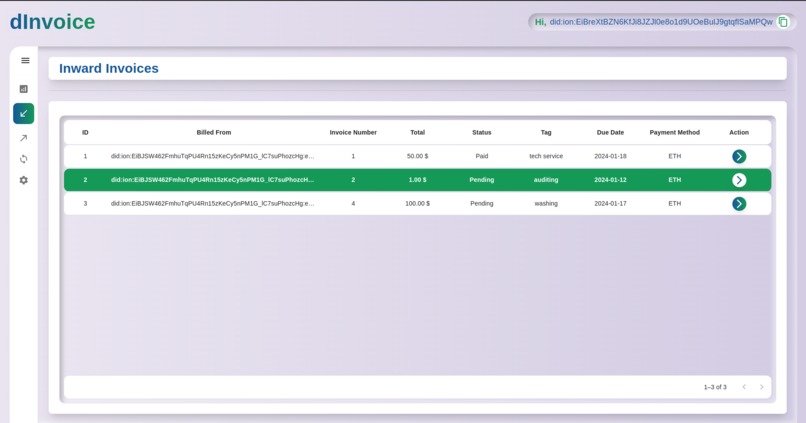Open invoice row 1 action arrow
This screenshot has width=806, height=423.
pos(739,156)
